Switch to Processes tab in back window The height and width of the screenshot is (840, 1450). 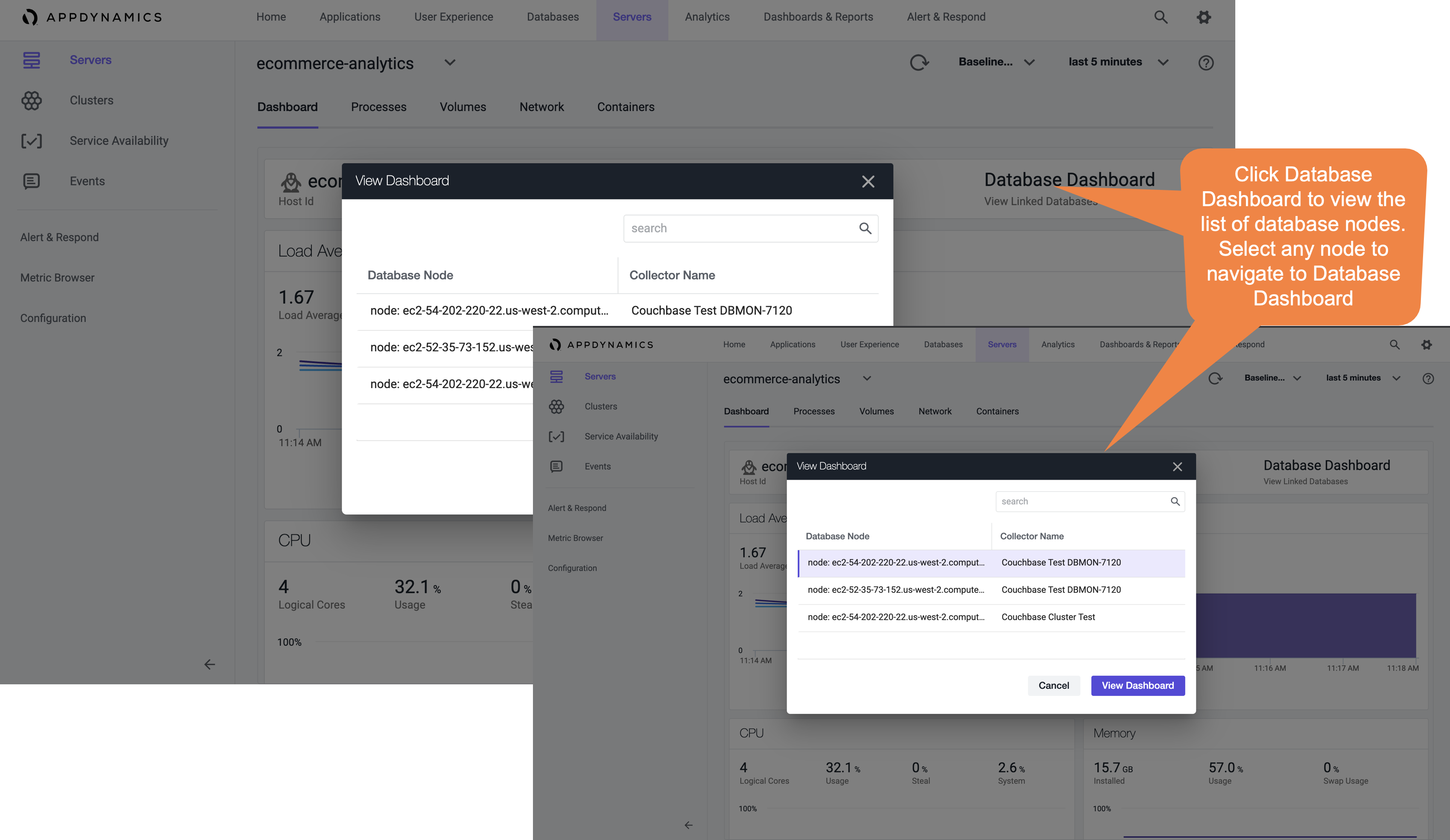pyautogui.click(x=379, y=107)
